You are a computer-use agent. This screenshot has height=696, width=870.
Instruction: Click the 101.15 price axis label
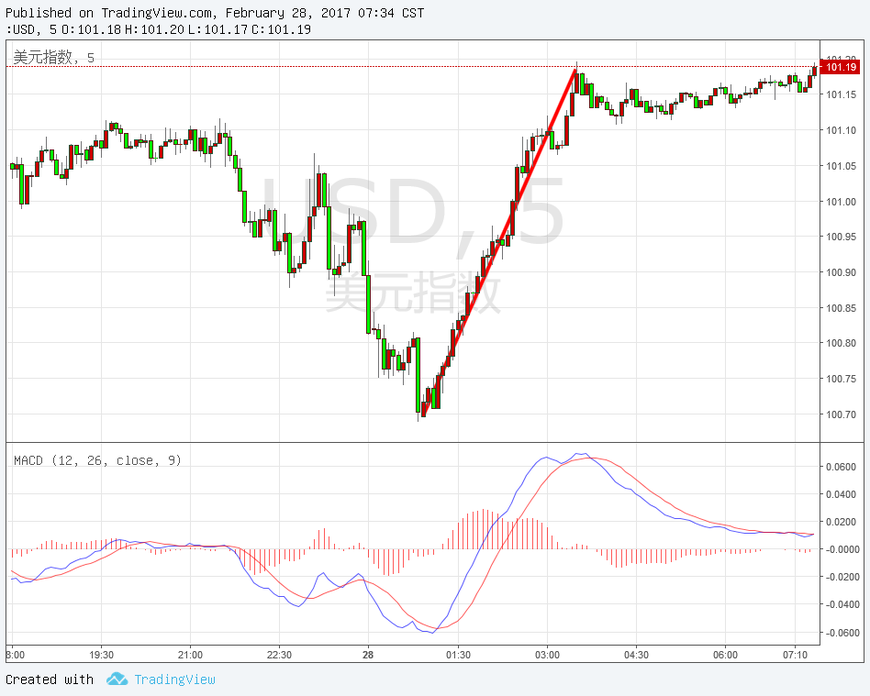(x=841, y=95)
